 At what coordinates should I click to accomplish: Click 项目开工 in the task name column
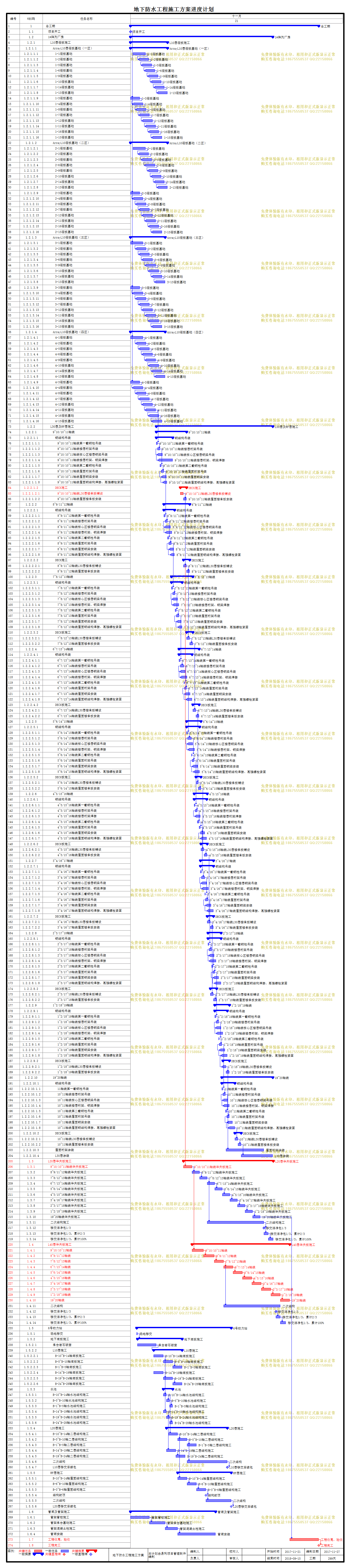point(54,32)
